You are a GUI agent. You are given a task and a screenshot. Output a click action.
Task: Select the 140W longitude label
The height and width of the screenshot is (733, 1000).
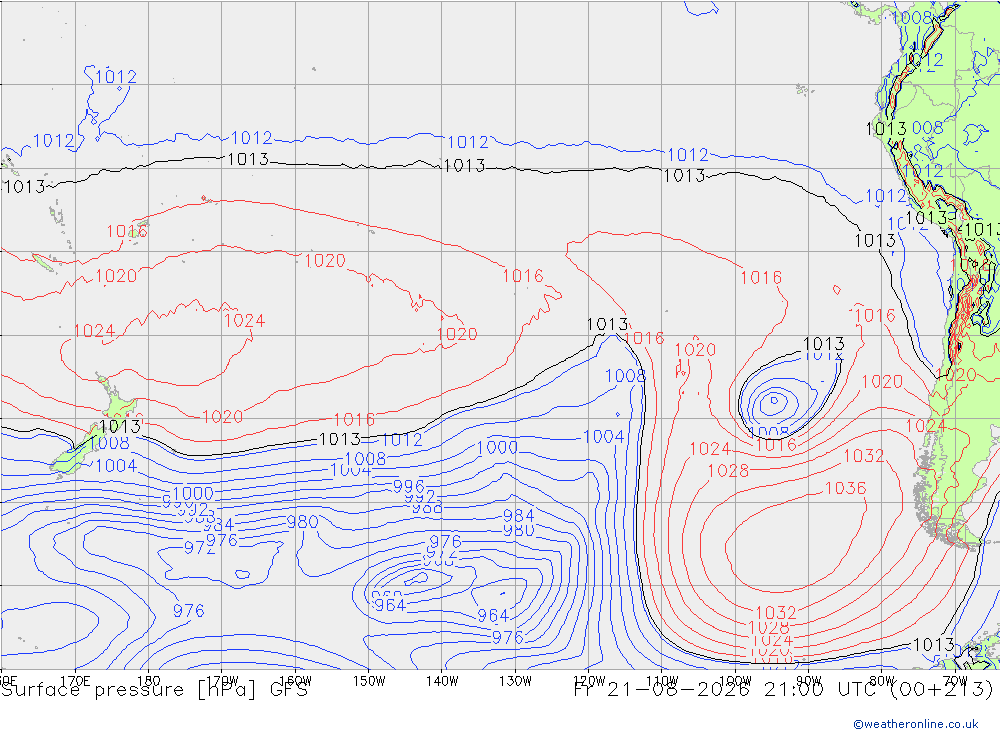[442, 681]
